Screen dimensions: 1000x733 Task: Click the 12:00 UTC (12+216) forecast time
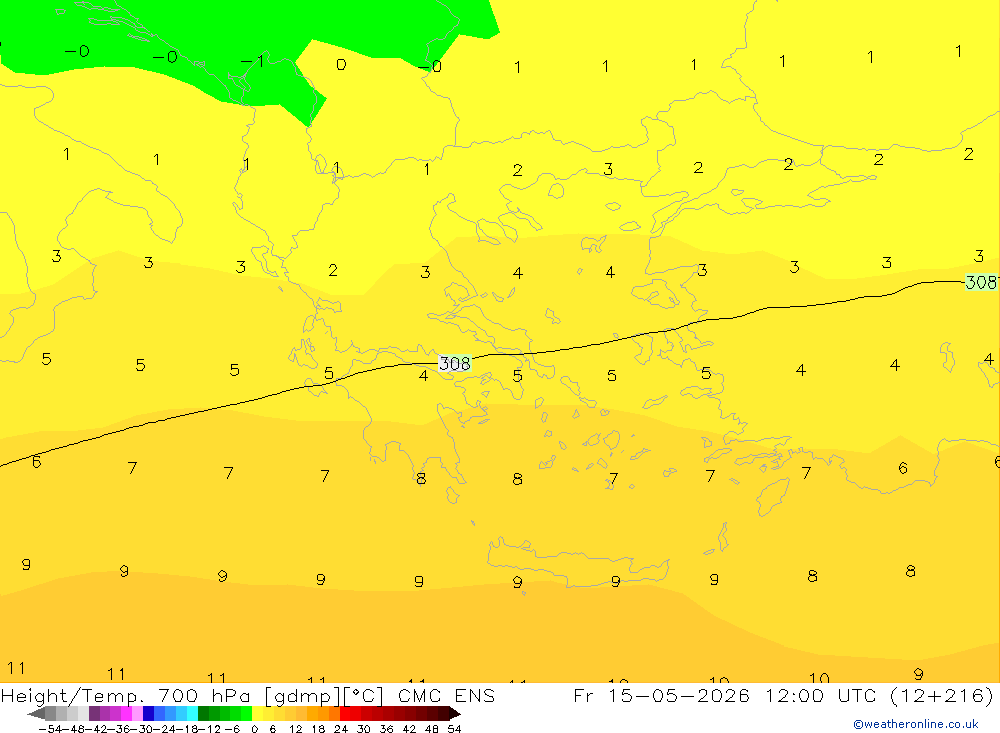[x=879, y=695]
